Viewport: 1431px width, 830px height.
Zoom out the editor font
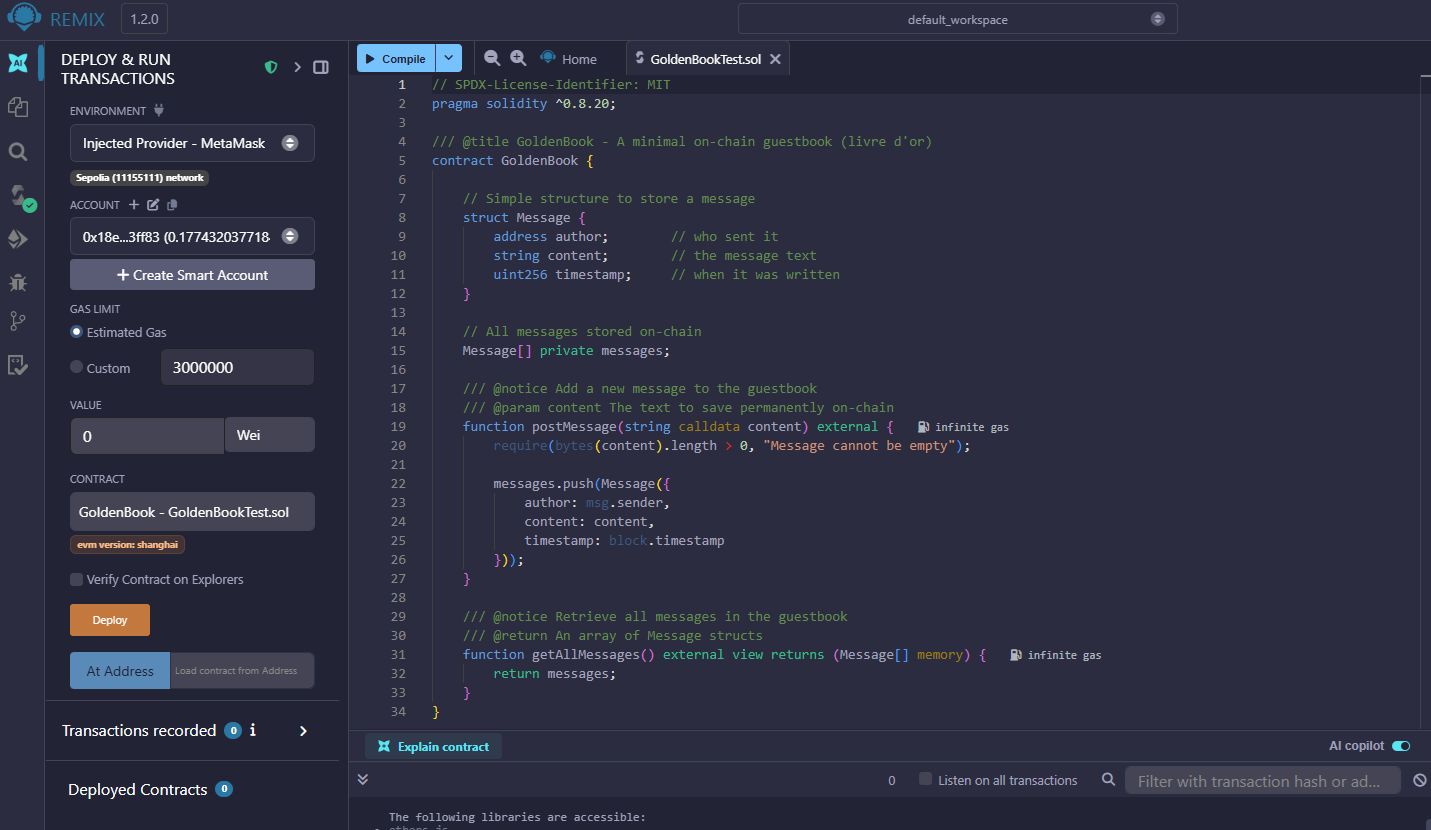(492, 59)
